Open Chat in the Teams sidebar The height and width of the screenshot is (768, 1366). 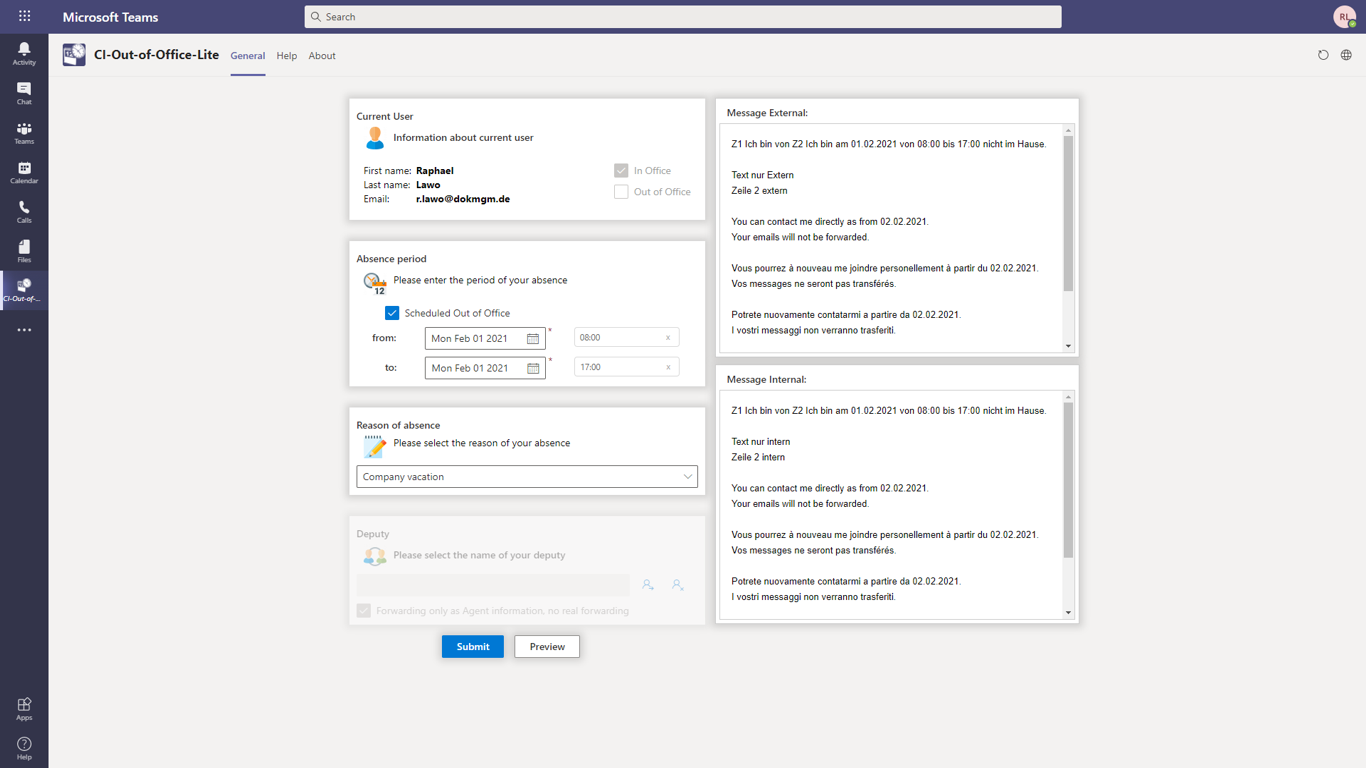24,93
